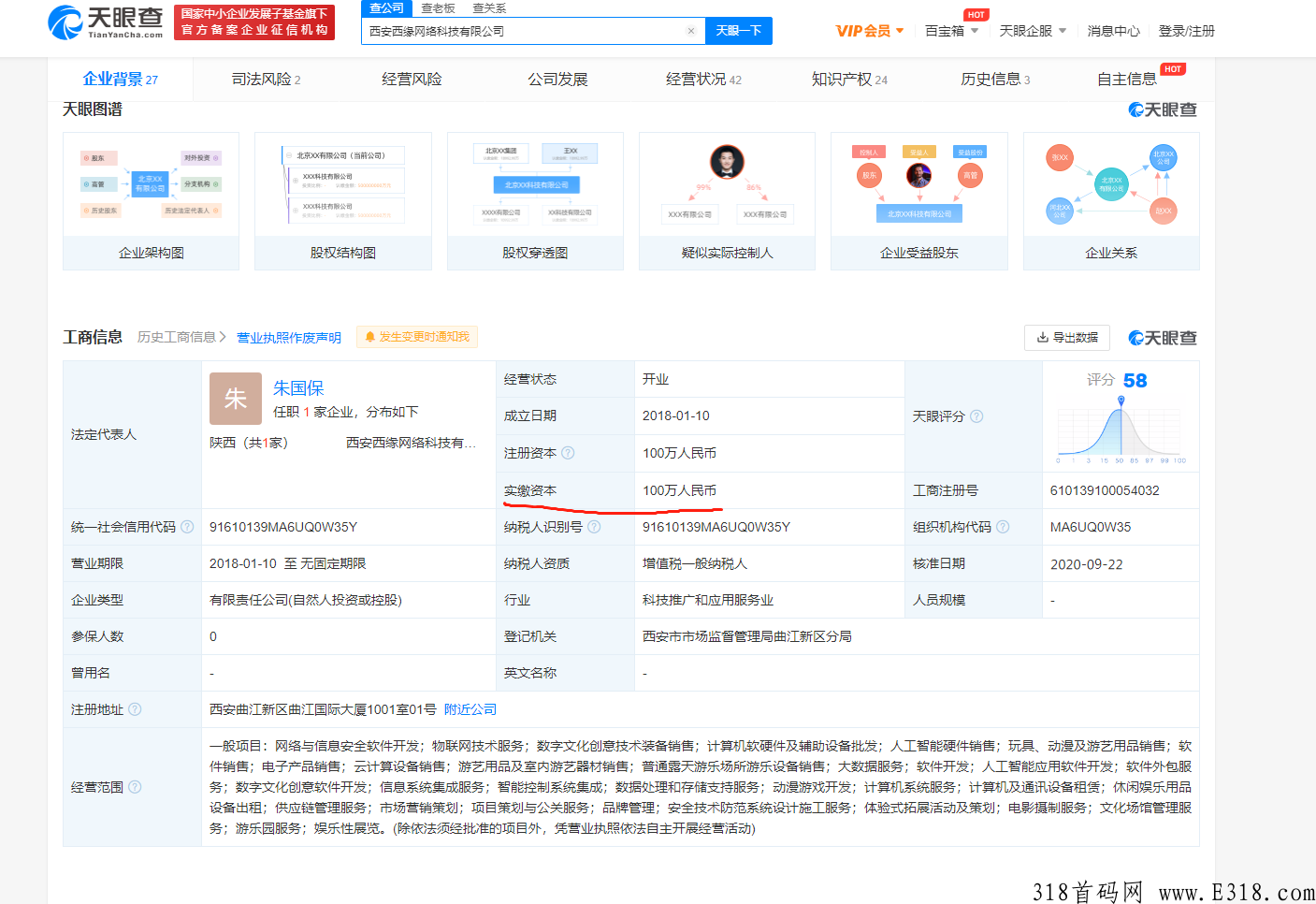
Task: Click help icon beside 统一社会信用代码
Action: click(x=187, y=527)
